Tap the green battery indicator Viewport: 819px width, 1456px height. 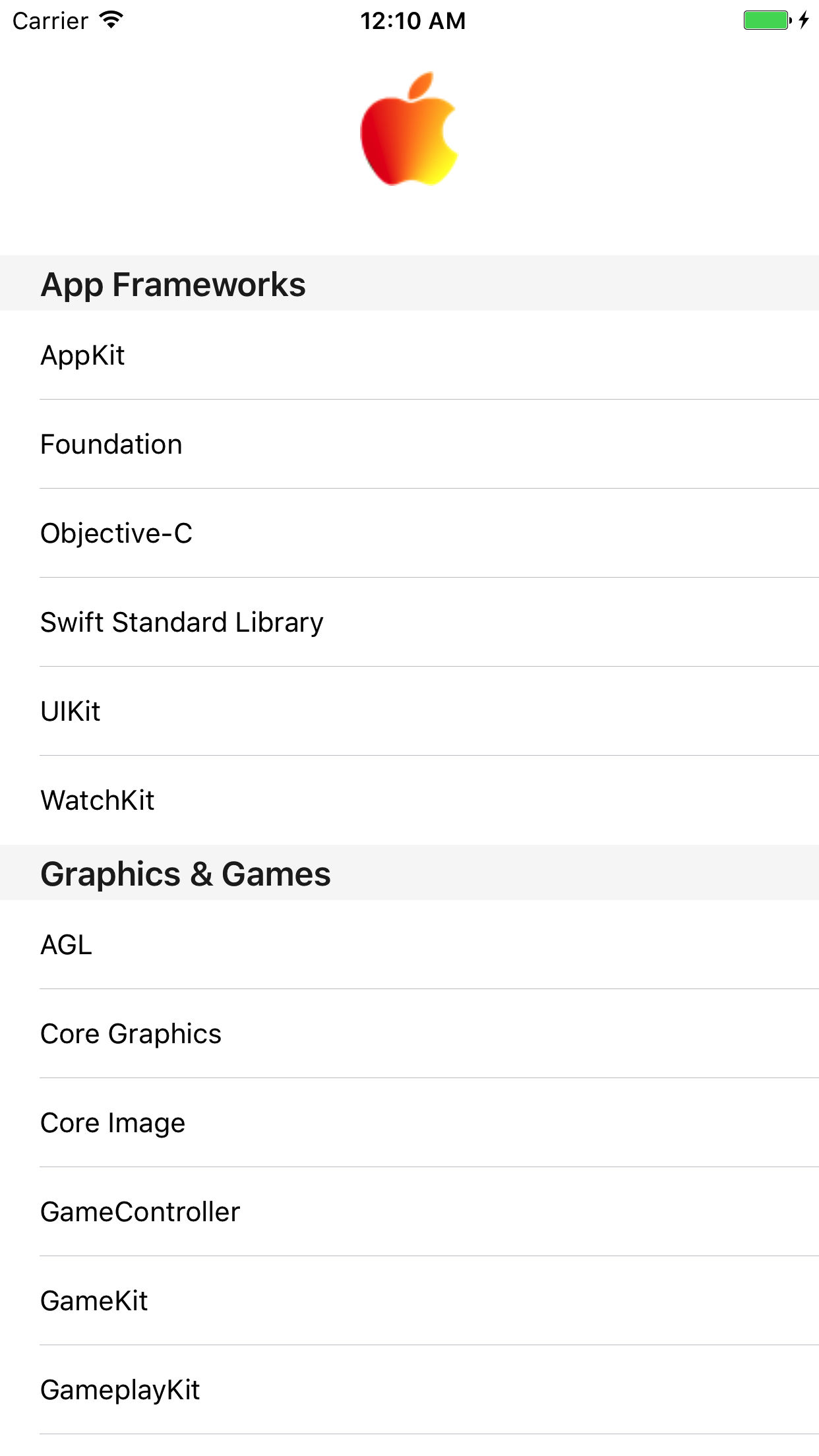coord(766,20)
